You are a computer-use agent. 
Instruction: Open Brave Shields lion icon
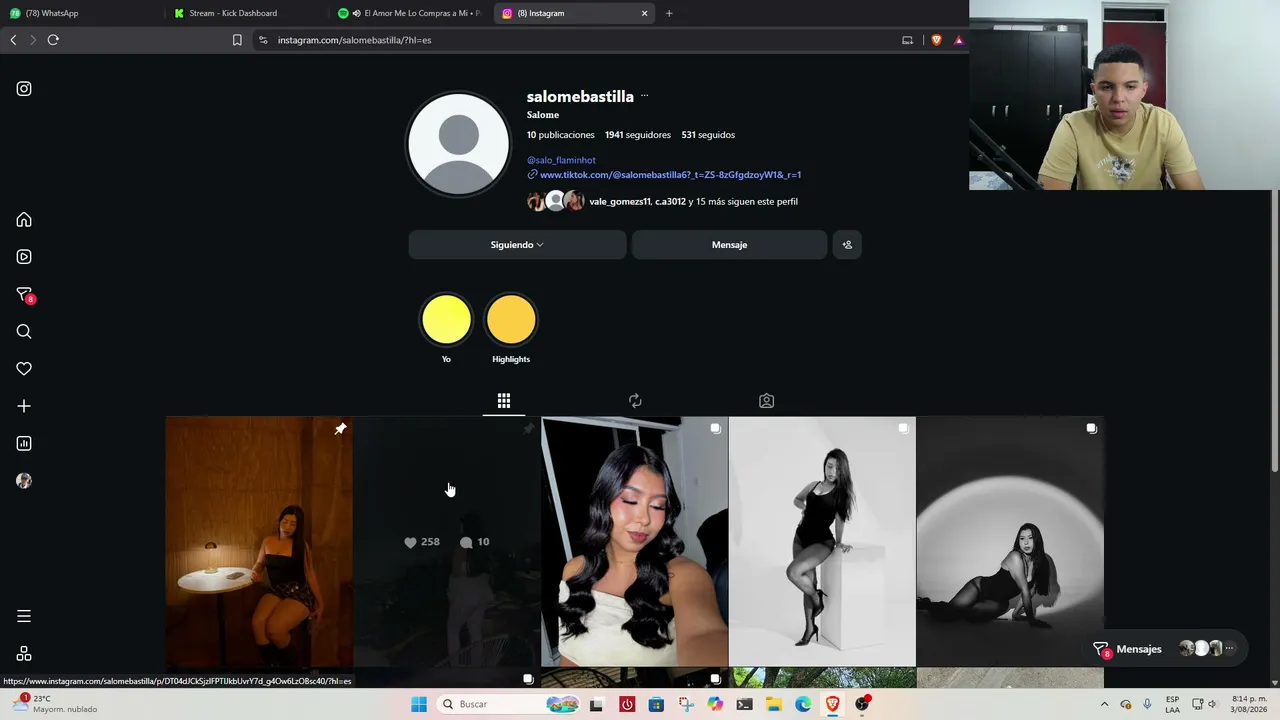936,40
